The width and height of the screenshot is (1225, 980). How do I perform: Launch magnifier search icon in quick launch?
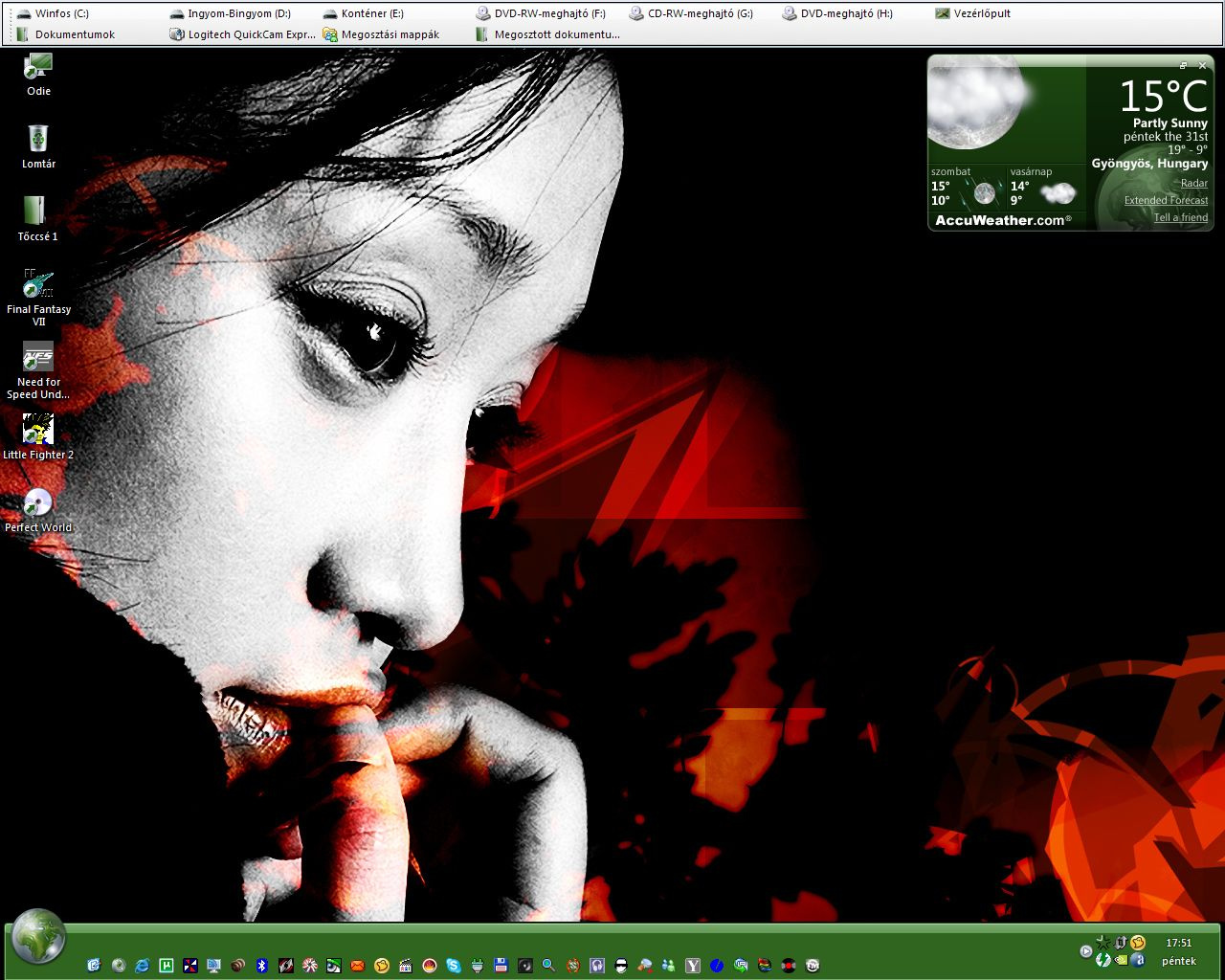(548, 966)
